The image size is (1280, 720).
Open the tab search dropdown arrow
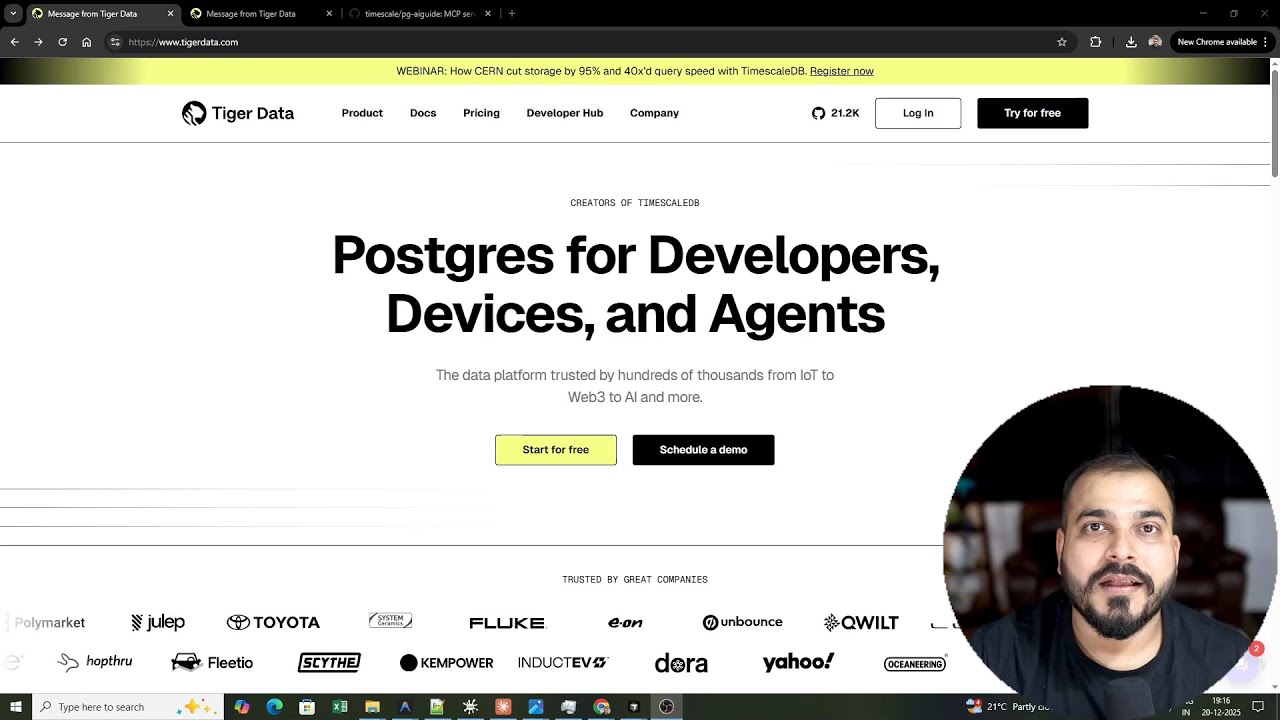coord(13,14)
